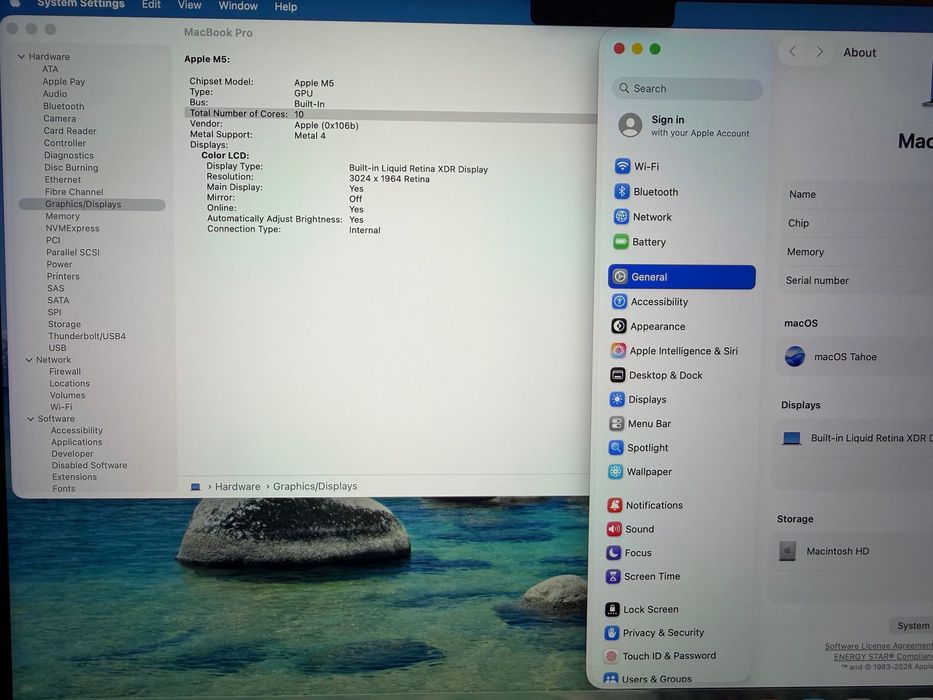
Task: Collapse the Network tree section
Action: (x=29, y=360)
